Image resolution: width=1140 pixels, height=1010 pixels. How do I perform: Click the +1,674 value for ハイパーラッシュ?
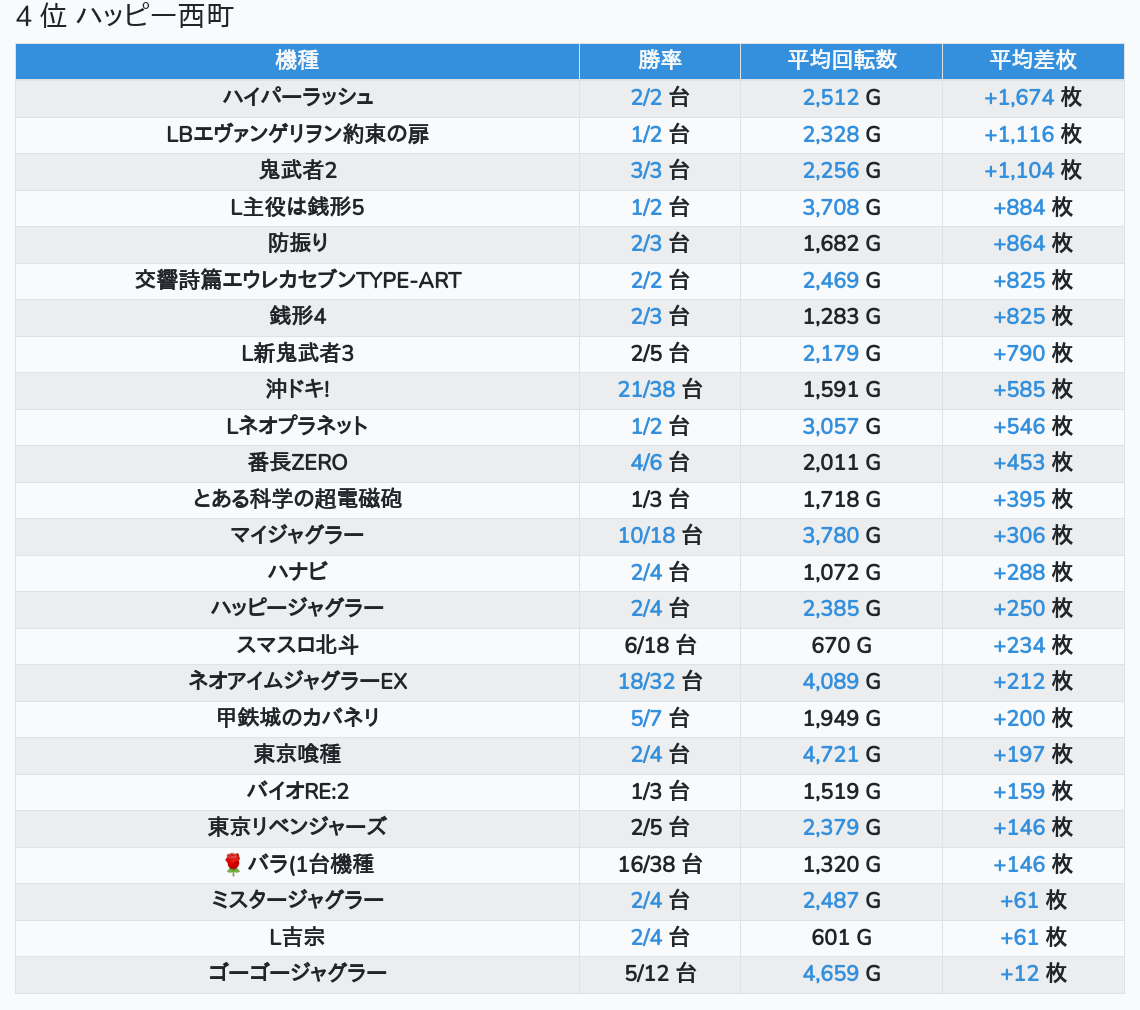pos(1018,97)
